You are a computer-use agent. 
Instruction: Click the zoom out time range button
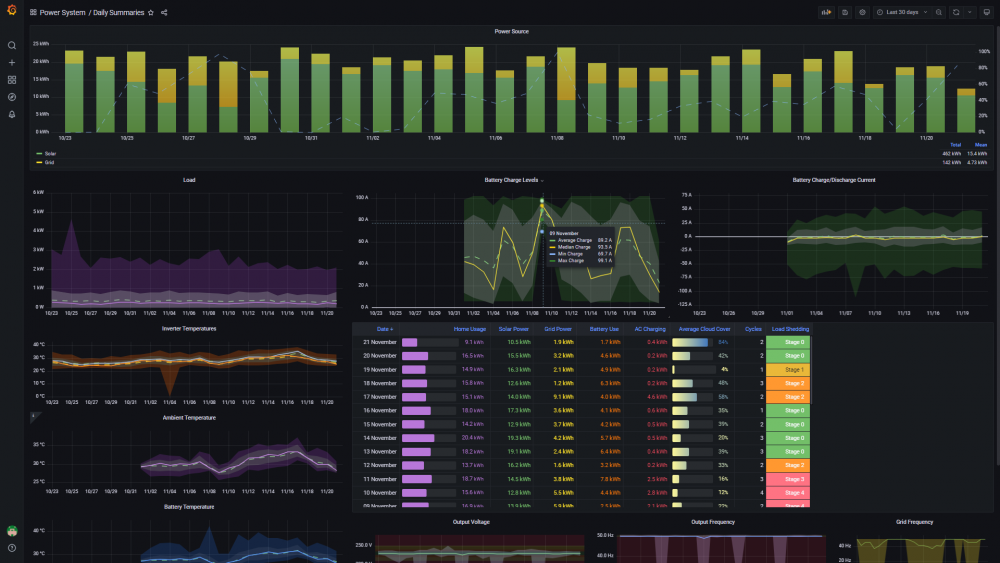[939, 12]
